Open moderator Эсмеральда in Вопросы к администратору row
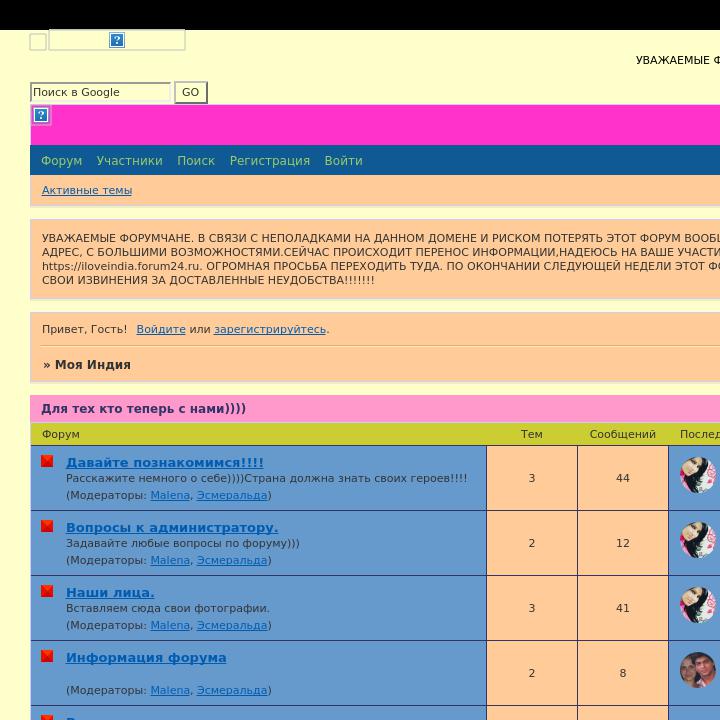720x720 pixels. click(232, 561)
